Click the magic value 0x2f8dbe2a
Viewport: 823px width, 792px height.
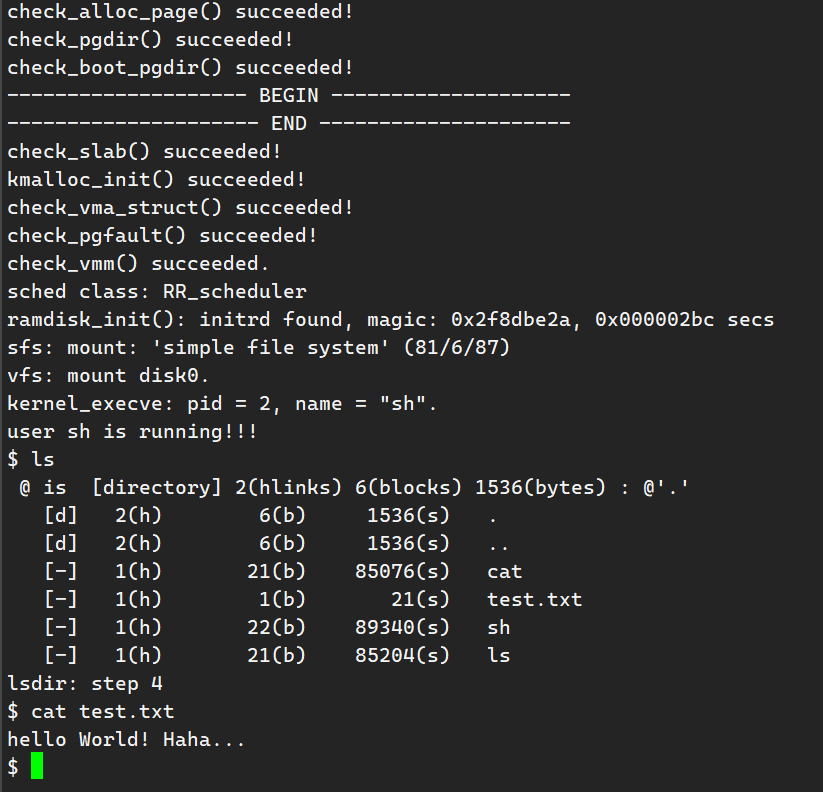coord(511,320)
